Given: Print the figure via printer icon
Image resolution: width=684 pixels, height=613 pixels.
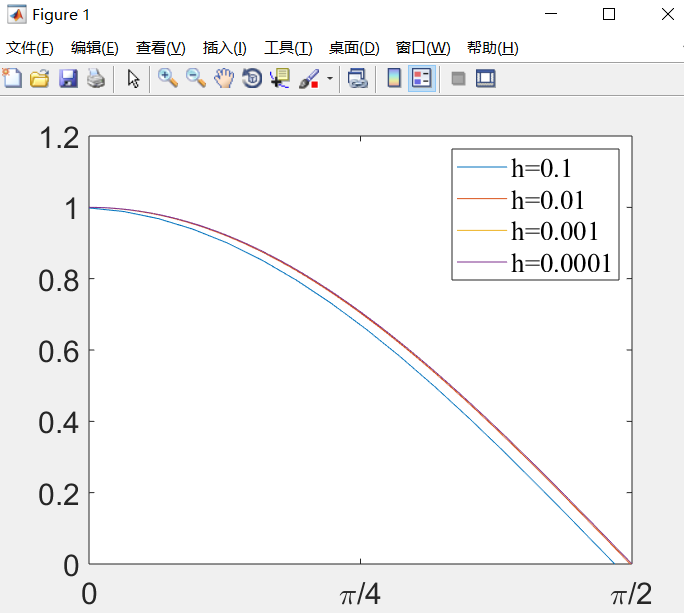Looking at the screenshot, I should [96, 79].
